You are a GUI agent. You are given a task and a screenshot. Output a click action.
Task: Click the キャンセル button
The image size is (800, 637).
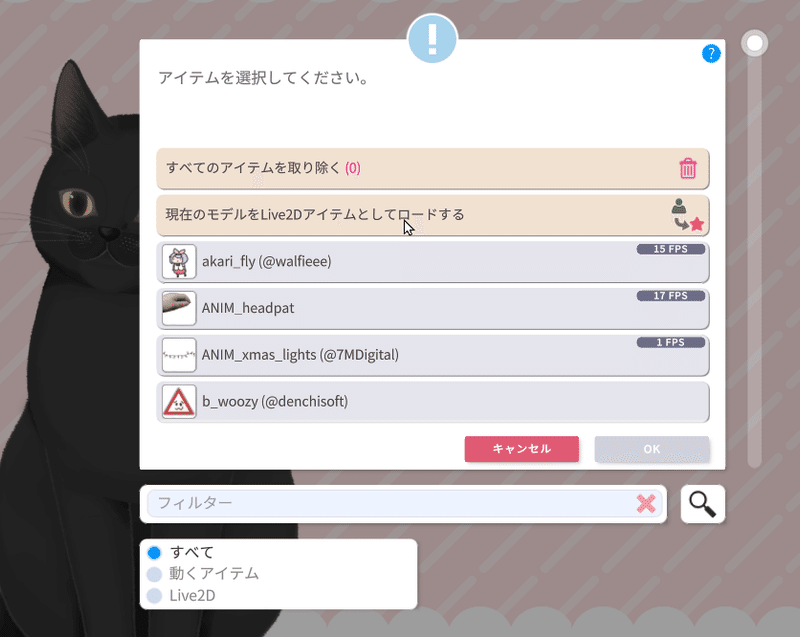521,449
